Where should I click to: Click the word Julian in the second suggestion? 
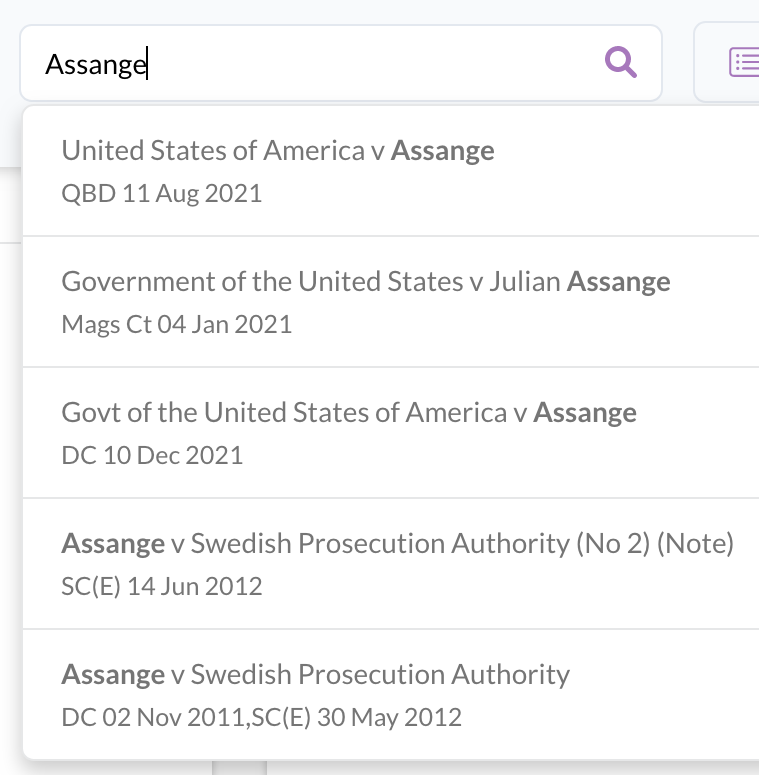coord(525,282)
